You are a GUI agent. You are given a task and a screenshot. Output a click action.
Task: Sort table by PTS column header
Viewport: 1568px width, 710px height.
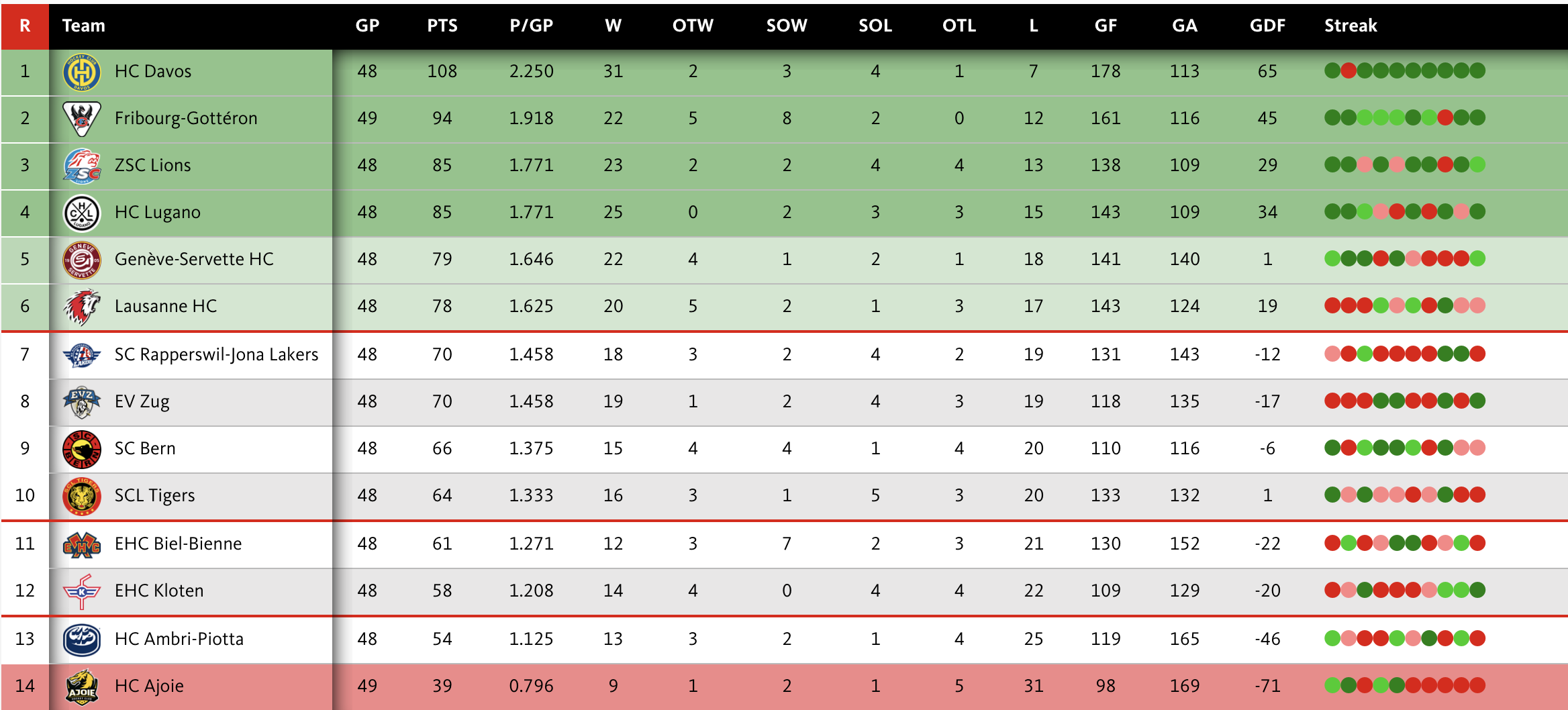(442, 26)
